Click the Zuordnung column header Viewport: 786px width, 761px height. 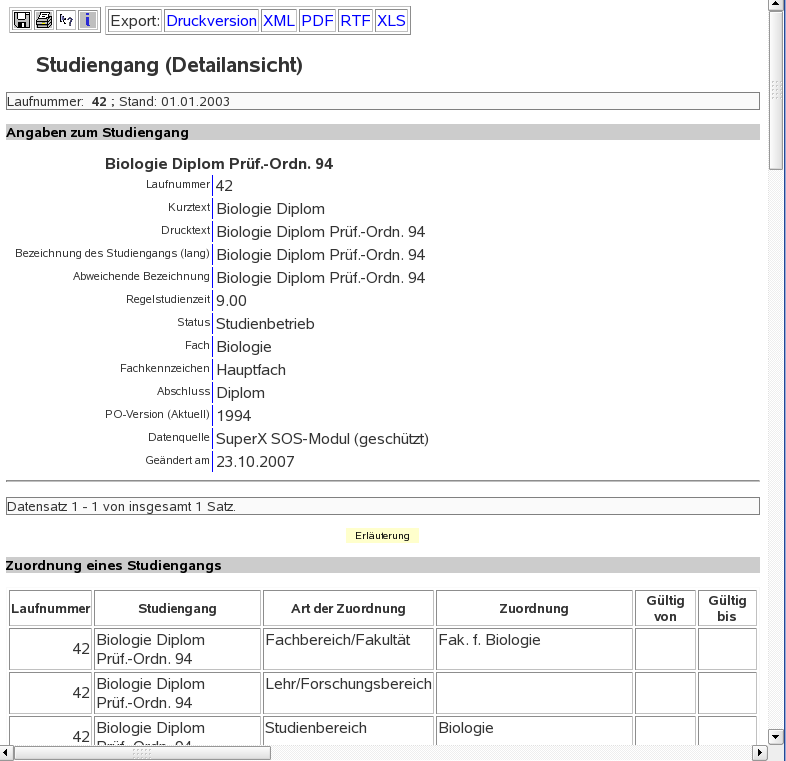click(x=534, y=608)
